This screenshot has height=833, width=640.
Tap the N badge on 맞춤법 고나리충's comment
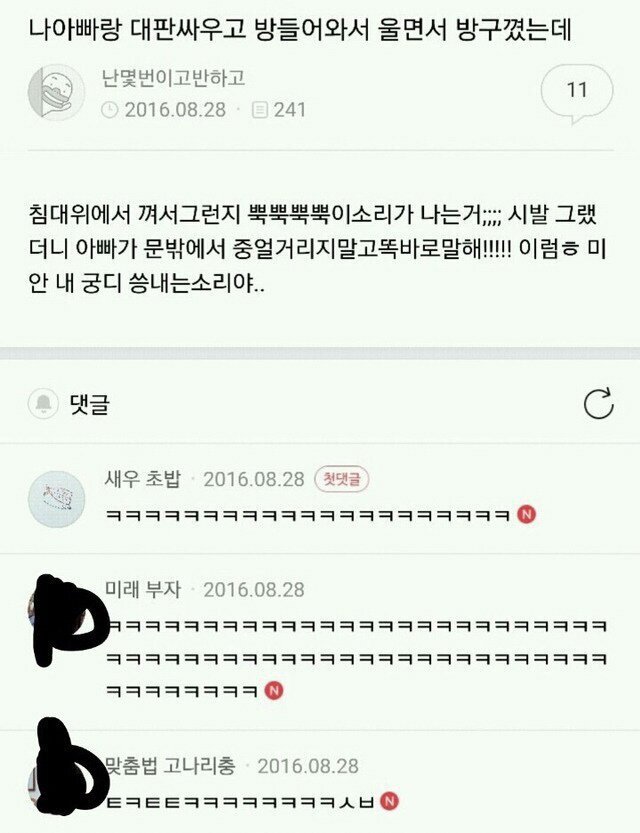pyautogui.click(x=390, y=801)
